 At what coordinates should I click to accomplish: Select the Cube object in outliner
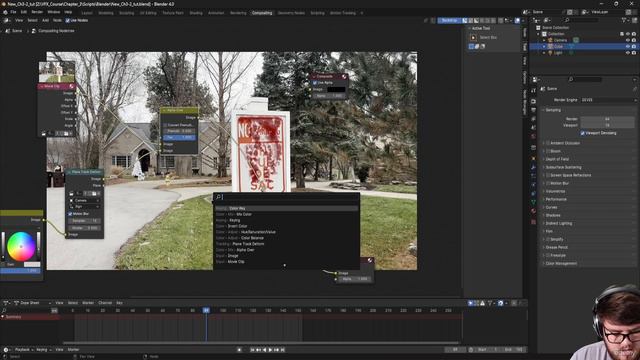(558, 47)
